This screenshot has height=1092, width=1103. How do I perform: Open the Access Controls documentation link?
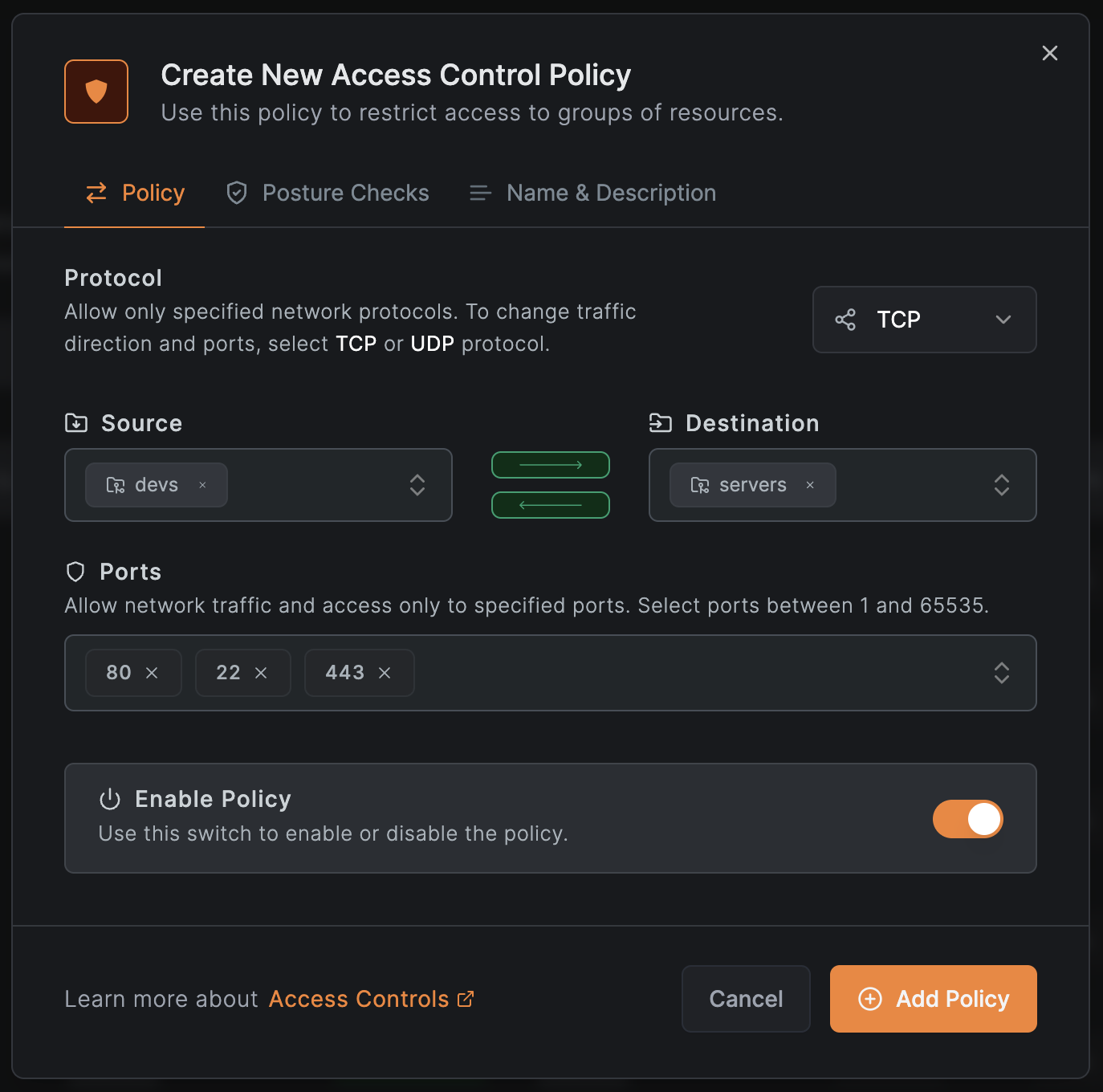click(x=371, y=999)
